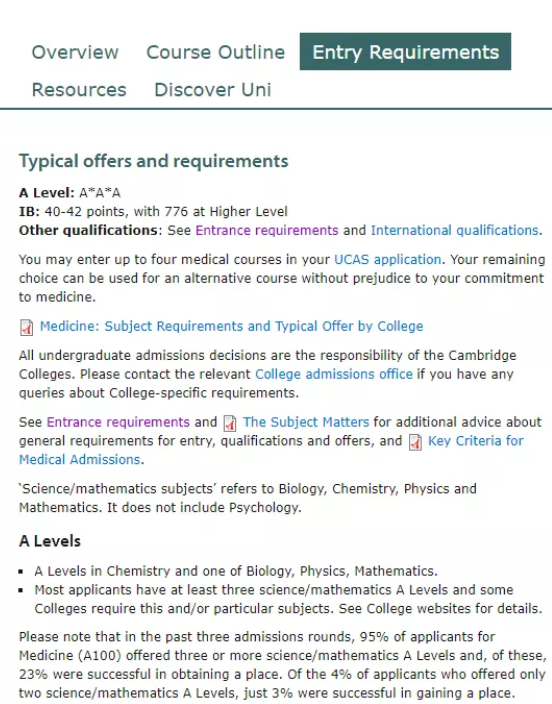Click PDF icon beside Medicine Subject Requirements
Screen dimensions: 552x704
[26, 327]
